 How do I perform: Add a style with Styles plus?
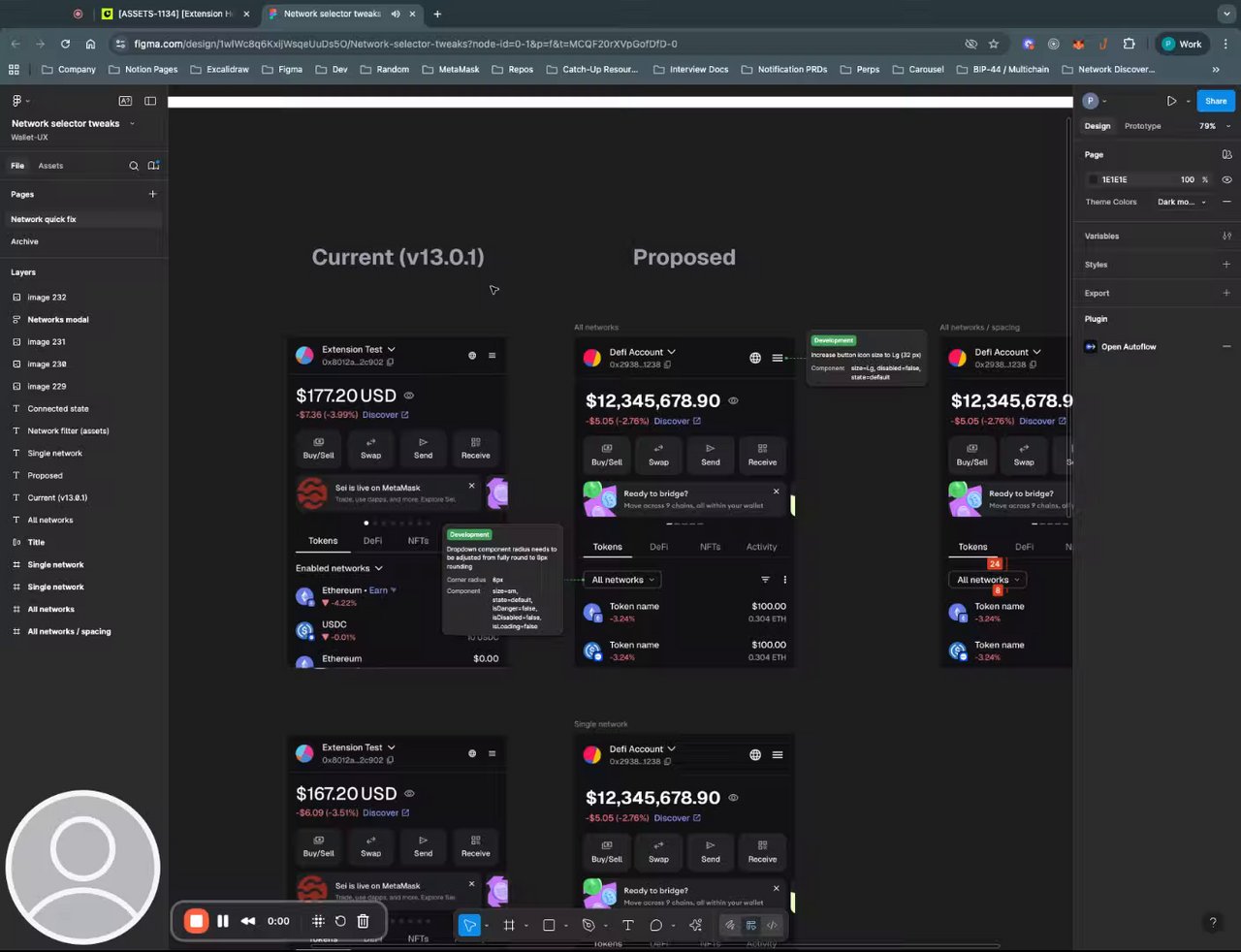pos(1226,264)
